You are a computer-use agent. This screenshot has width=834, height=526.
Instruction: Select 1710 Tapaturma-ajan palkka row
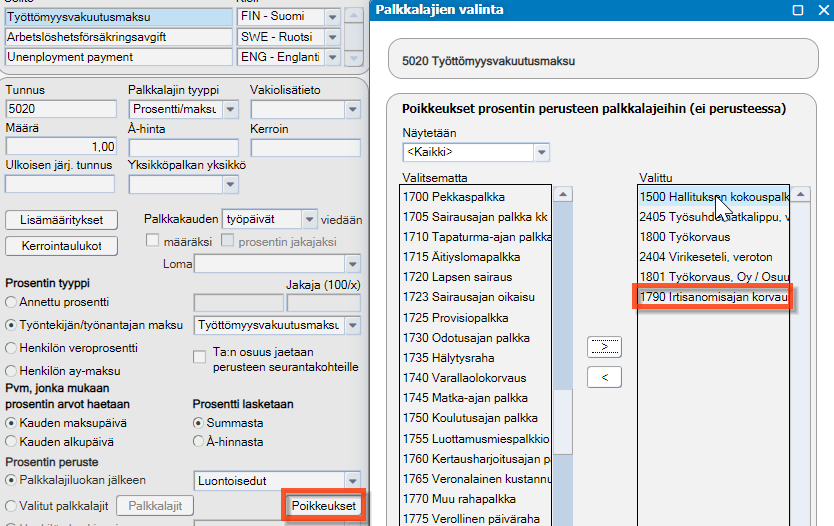[476, 237]
